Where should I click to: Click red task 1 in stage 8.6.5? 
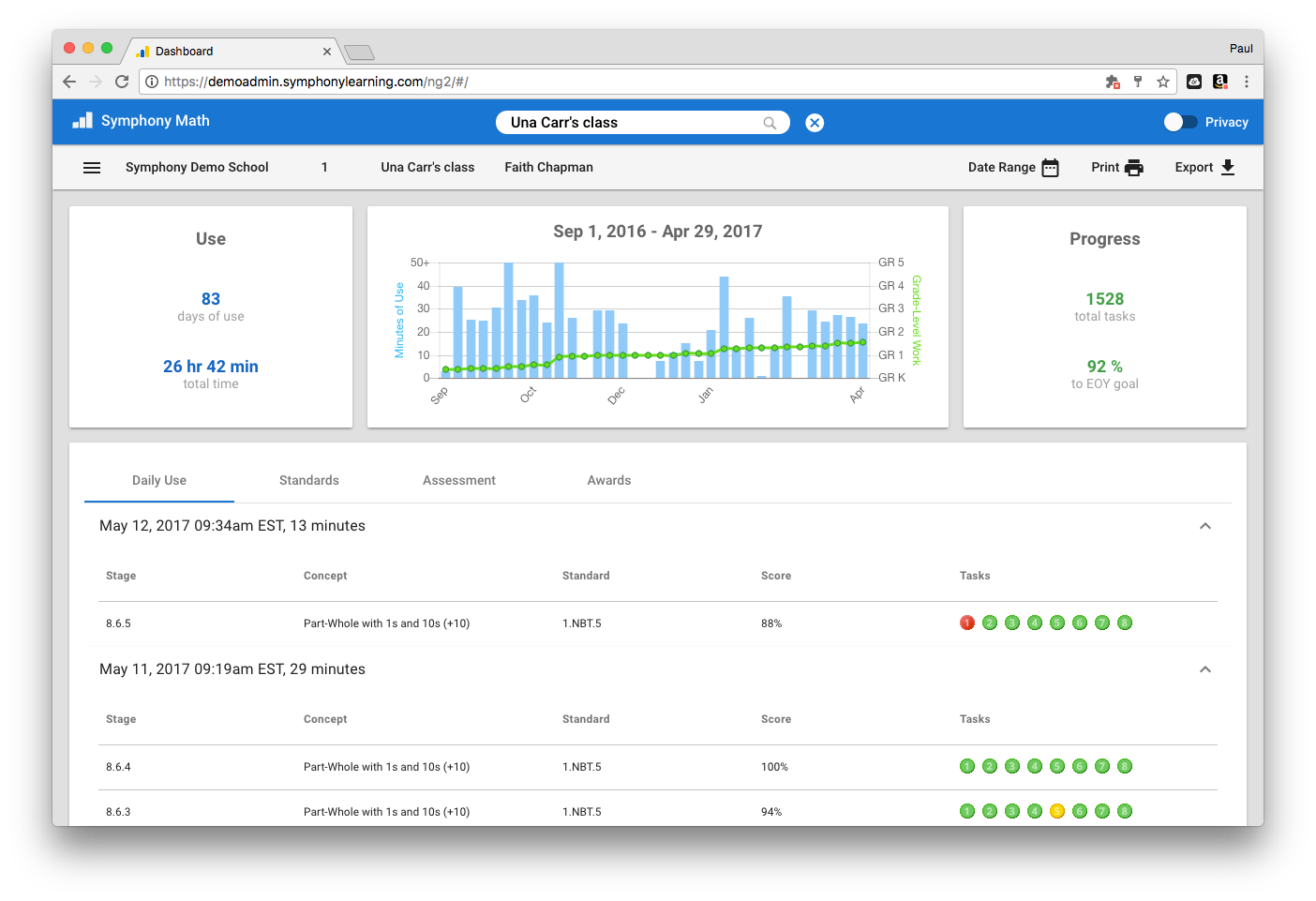tap(967, 623)
